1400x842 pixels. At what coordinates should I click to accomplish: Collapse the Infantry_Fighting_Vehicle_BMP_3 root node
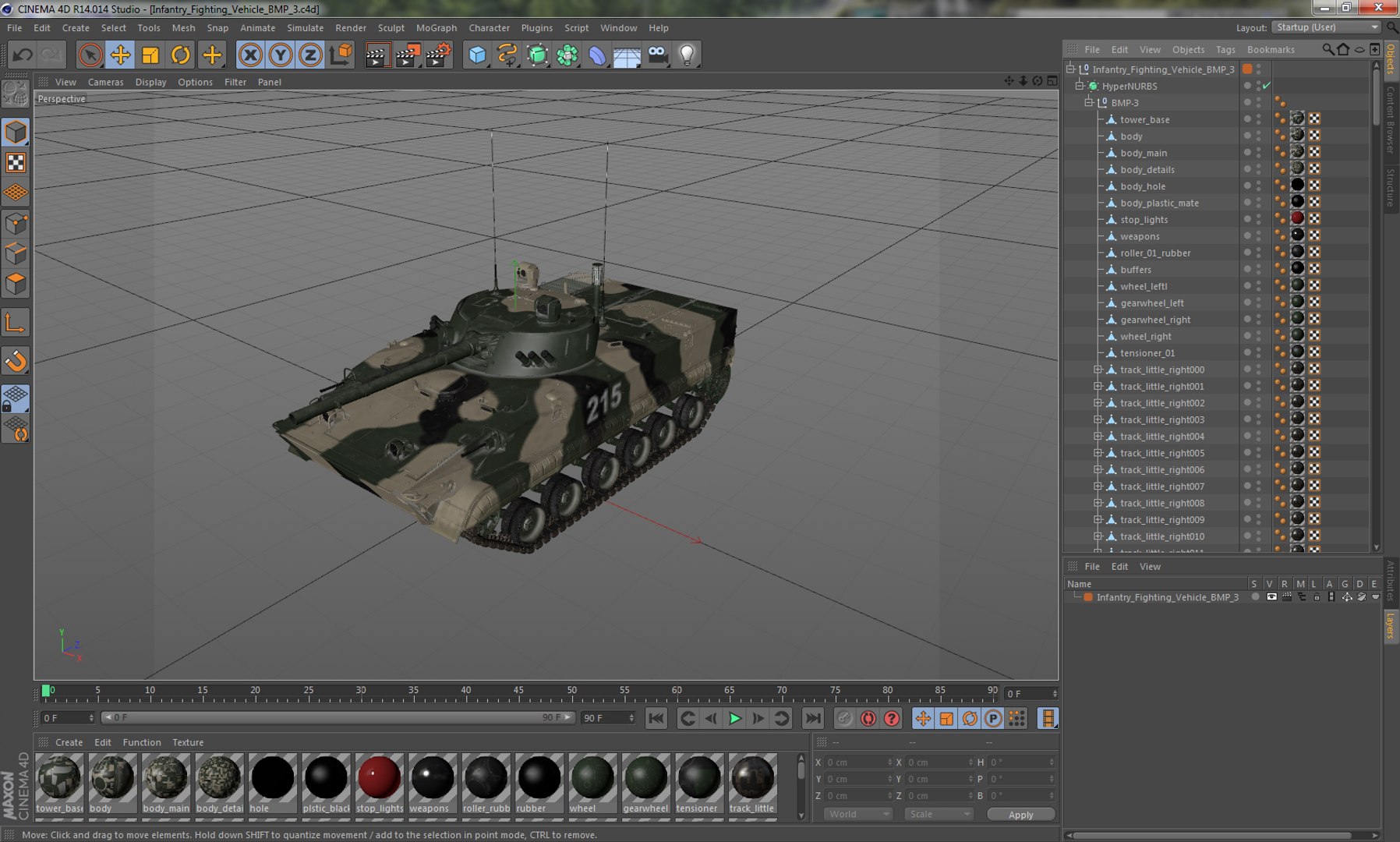[x=1071, y=69]
